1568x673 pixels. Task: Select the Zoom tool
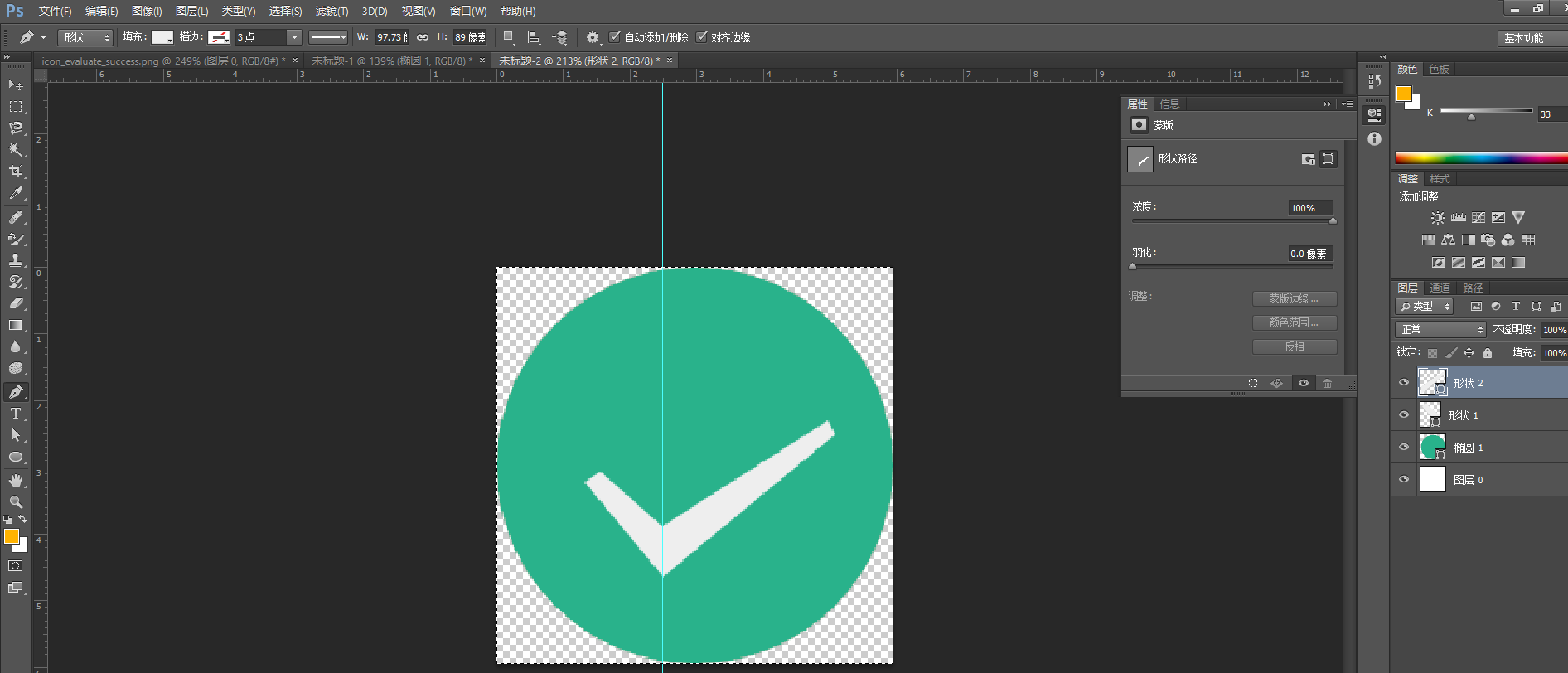click(x=16, y=502)
